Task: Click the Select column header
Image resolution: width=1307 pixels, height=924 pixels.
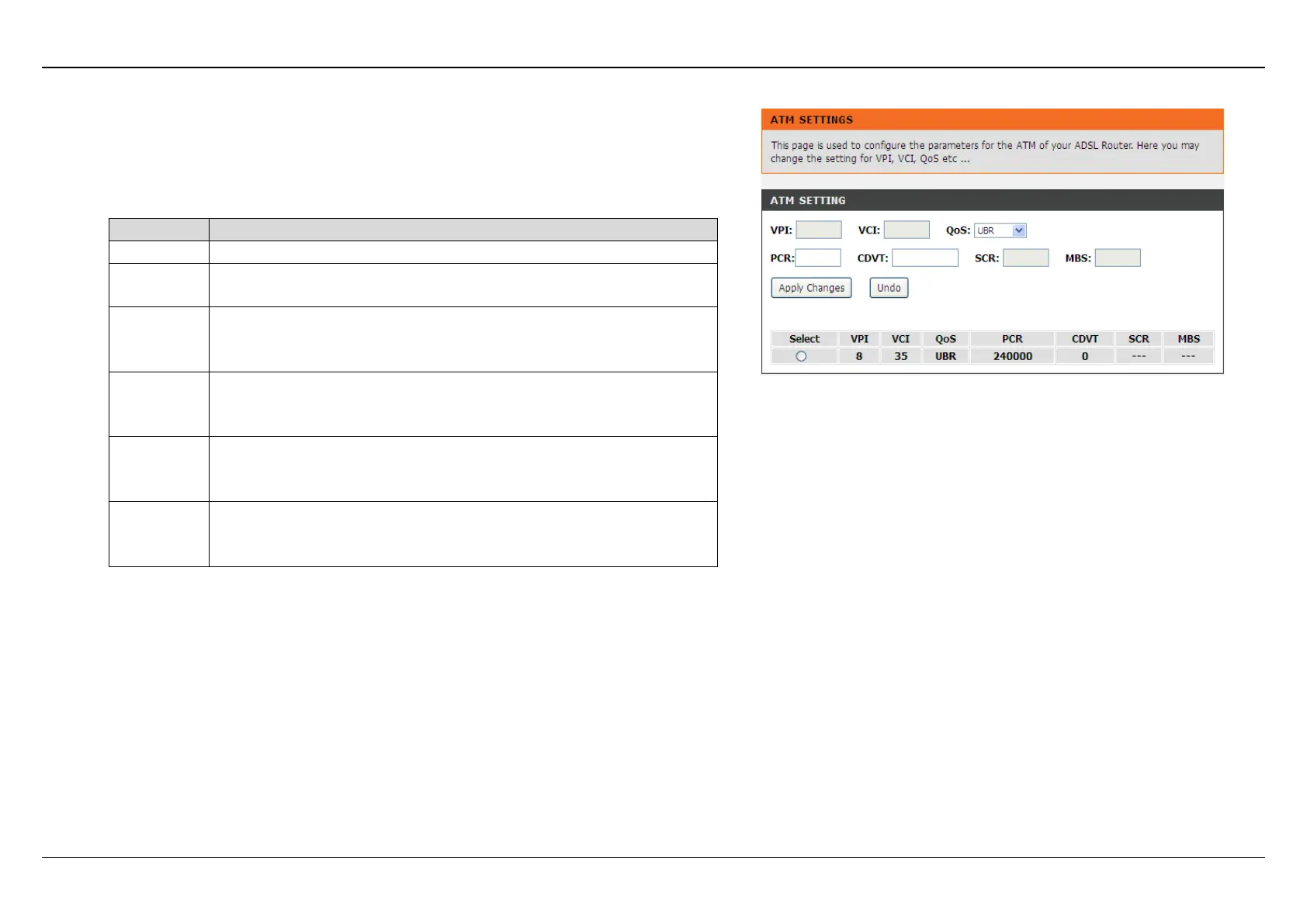Action: [x=804, y=339]
